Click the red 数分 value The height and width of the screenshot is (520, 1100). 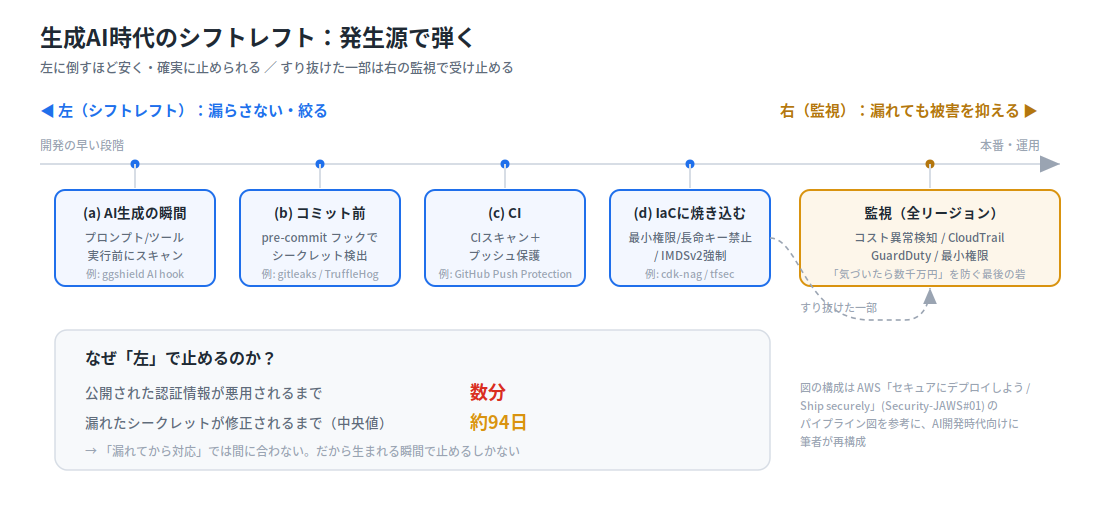[488, 392]
